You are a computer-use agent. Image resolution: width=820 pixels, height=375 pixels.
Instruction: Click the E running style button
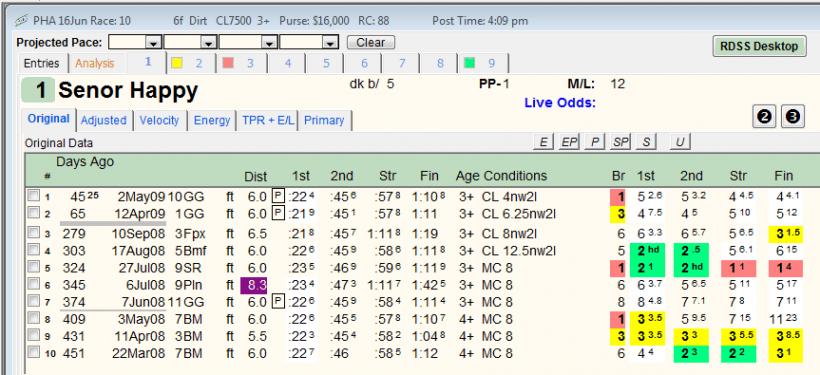click(543, 142)
